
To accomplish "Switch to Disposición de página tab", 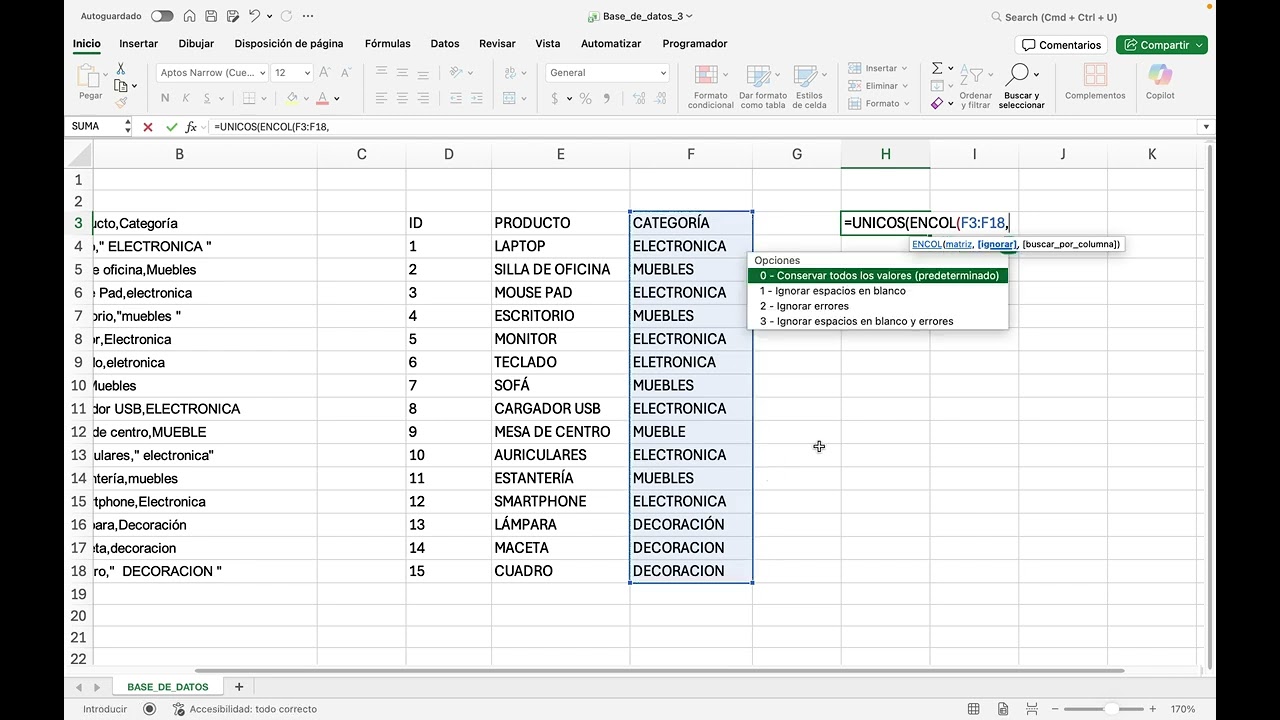I will [289, 44].
